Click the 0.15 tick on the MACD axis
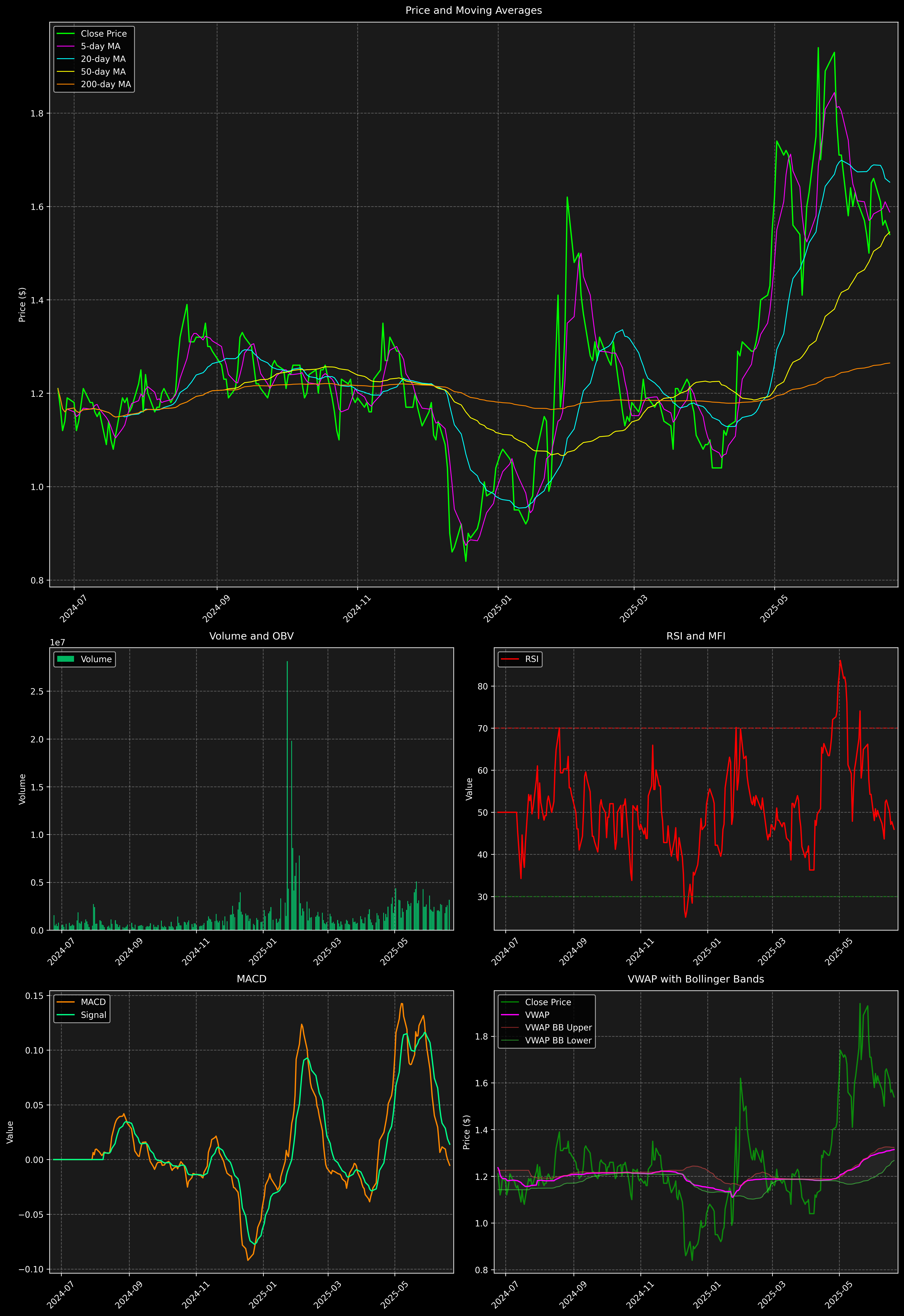The image size is (904, 1316). pyautogui.click(x=35, y=996)
